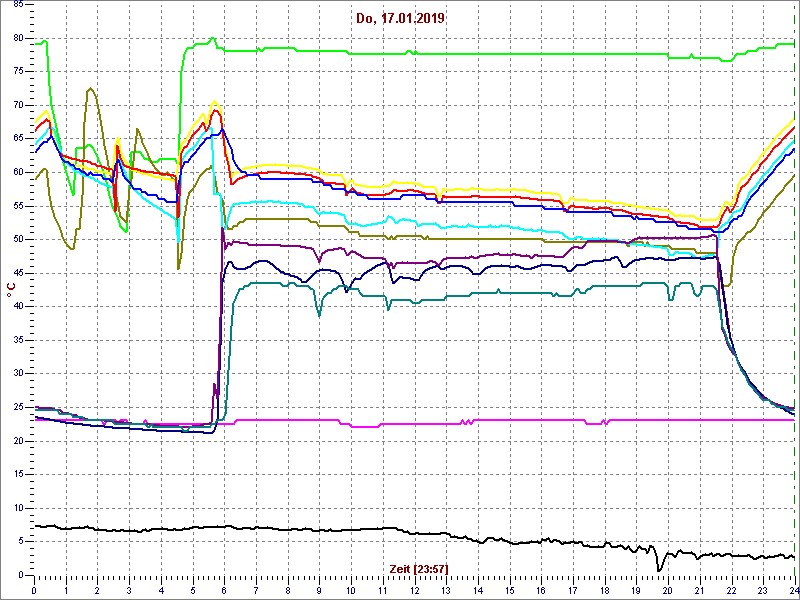The width and height of the screenshot is (800, 600).
Task: Select the '65' temperature axis label
Action: pyautogui.click(x=18, y=138)
